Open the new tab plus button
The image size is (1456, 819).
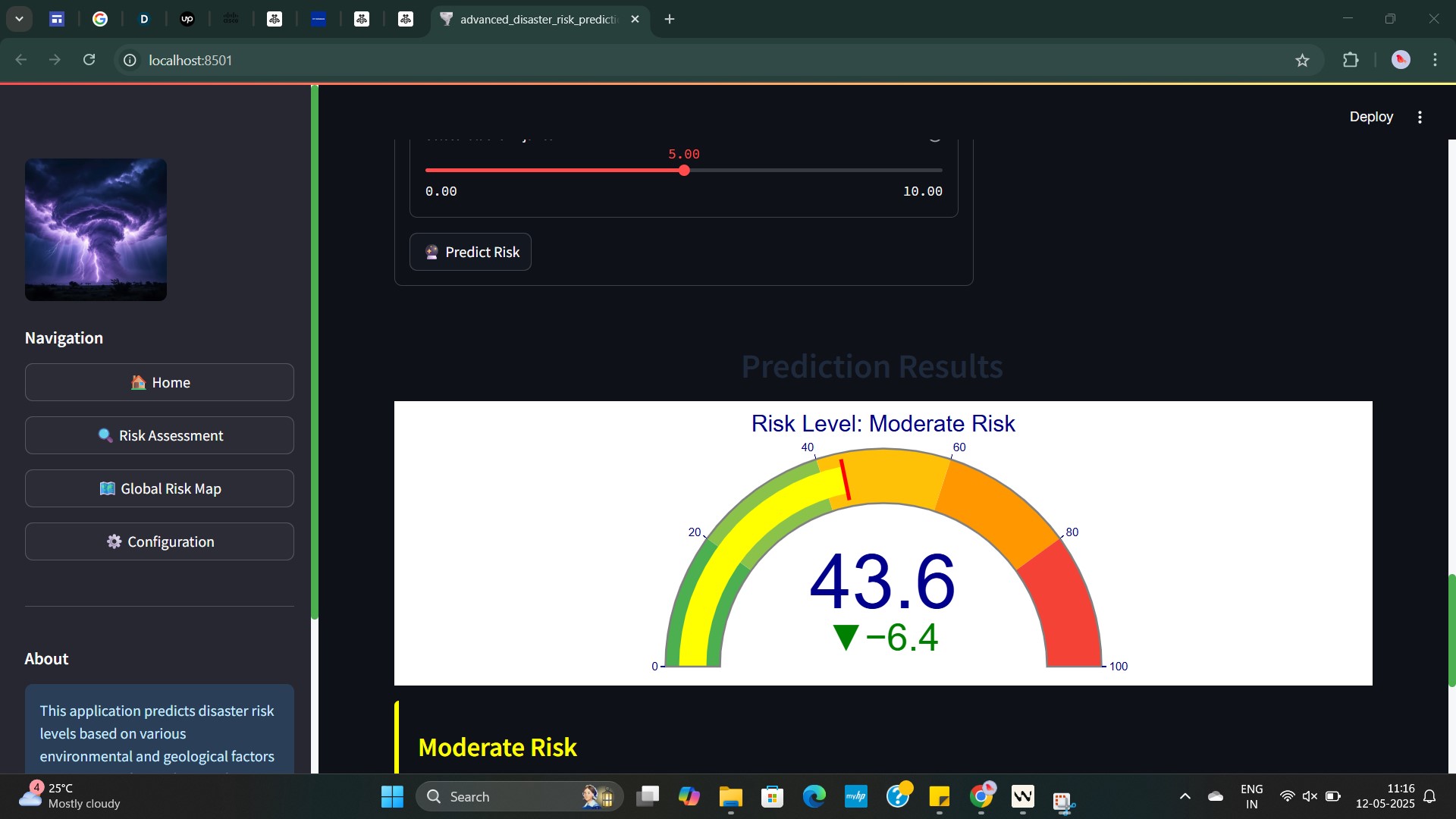point(670,19)
